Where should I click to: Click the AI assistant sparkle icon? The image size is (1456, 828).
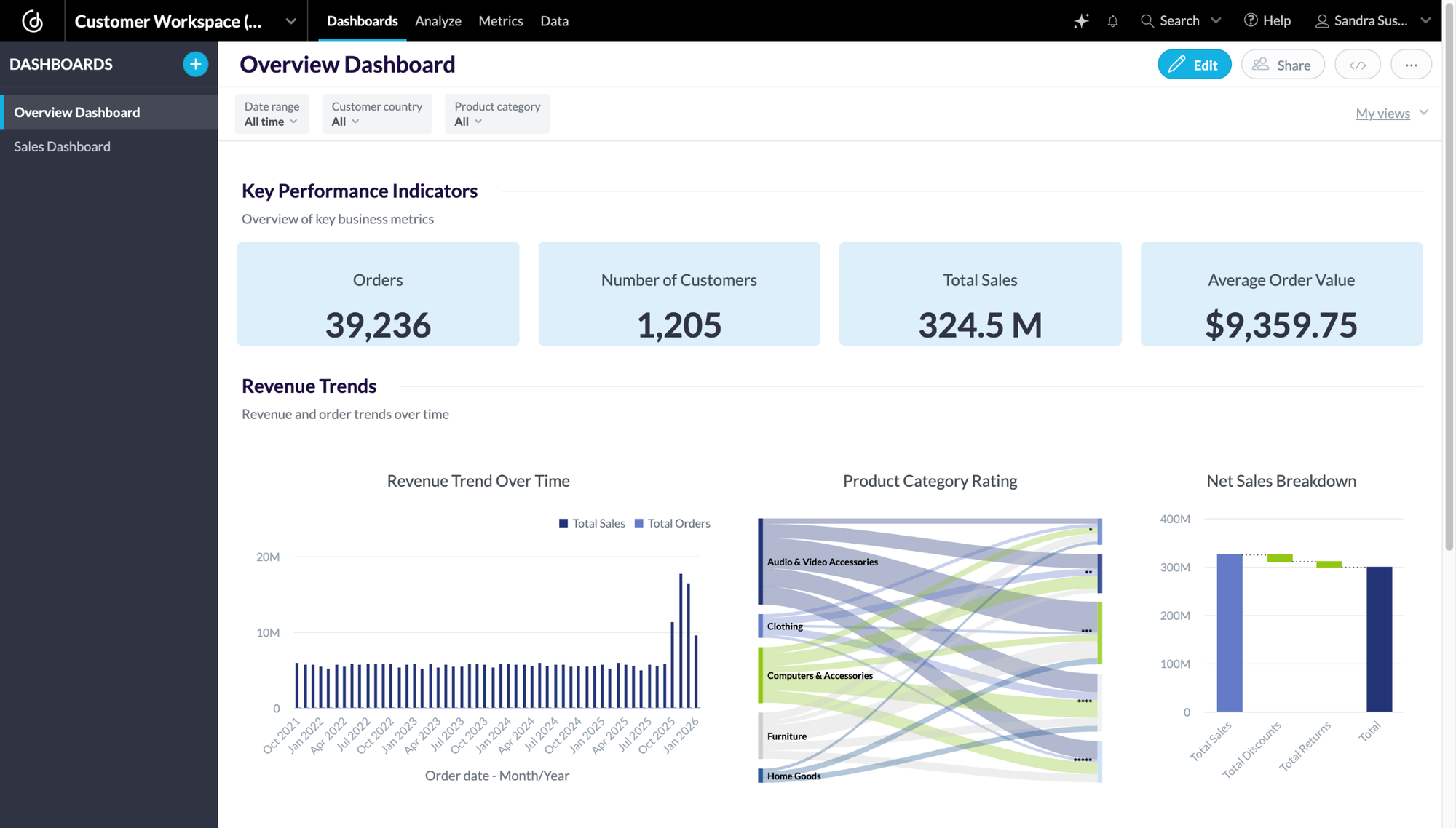tap(1082, 21)
